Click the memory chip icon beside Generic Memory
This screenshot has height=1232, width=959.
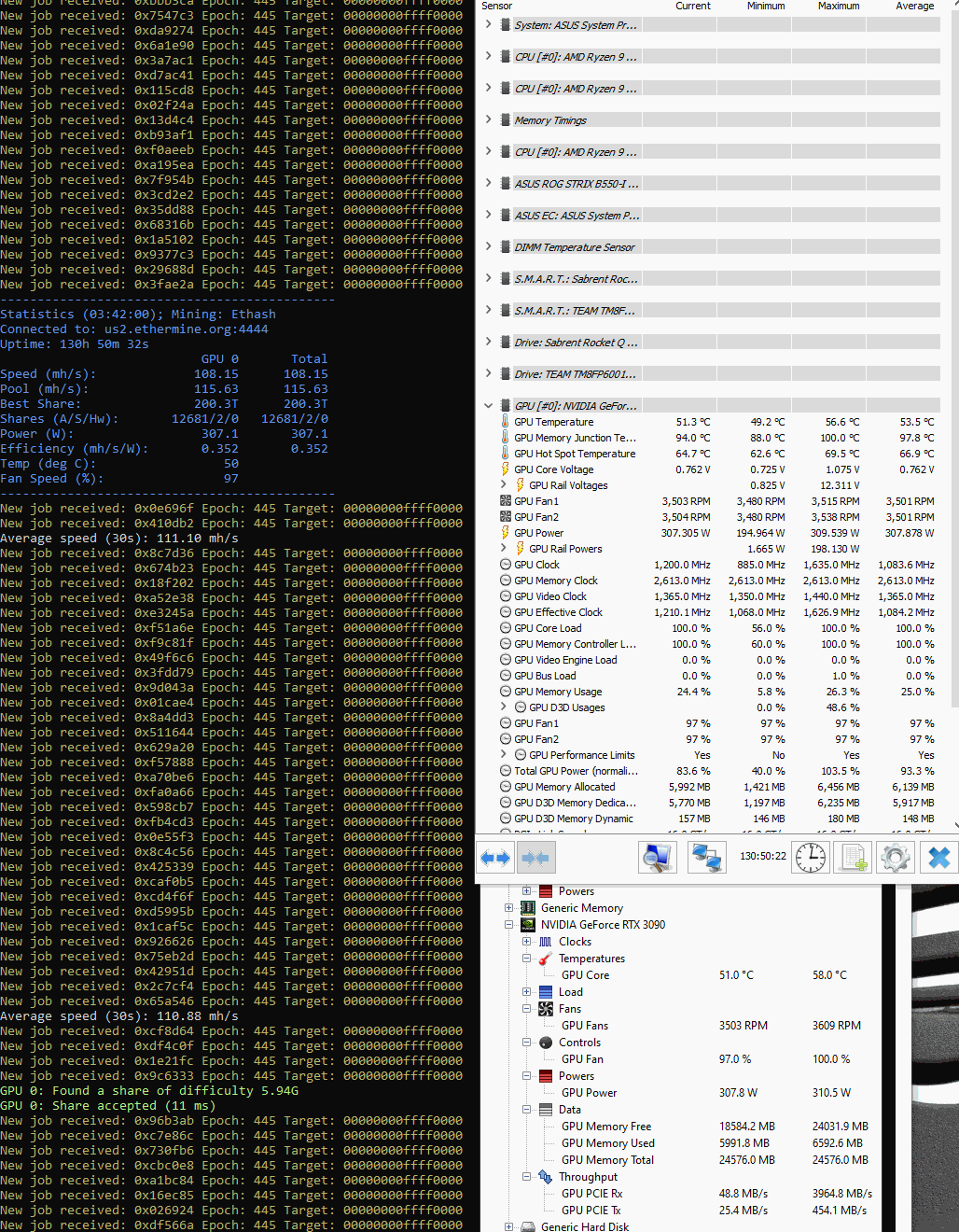528,908
